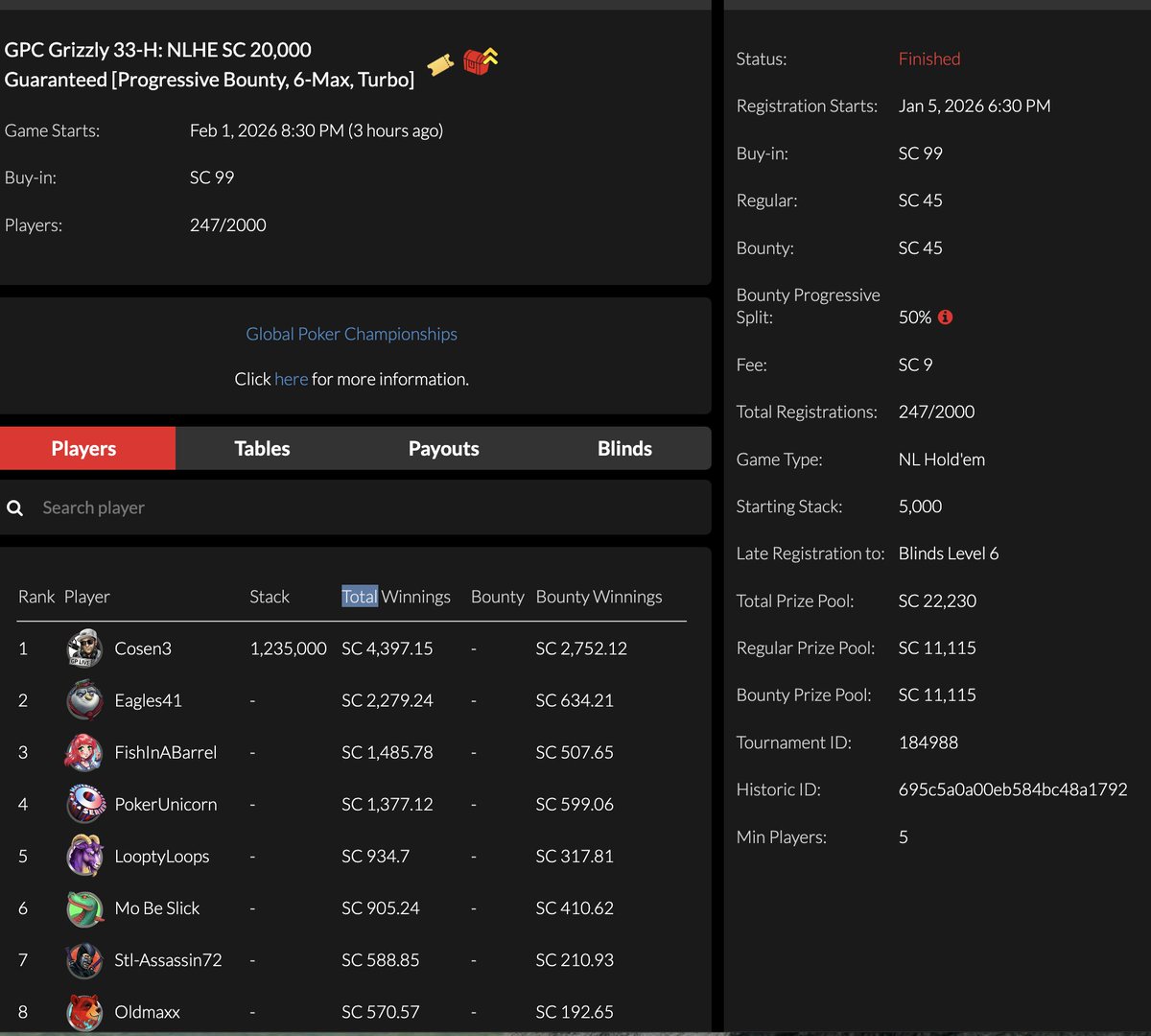Select player name LooptyLoops
The image size is (1151, 1036).
point(162,856)
